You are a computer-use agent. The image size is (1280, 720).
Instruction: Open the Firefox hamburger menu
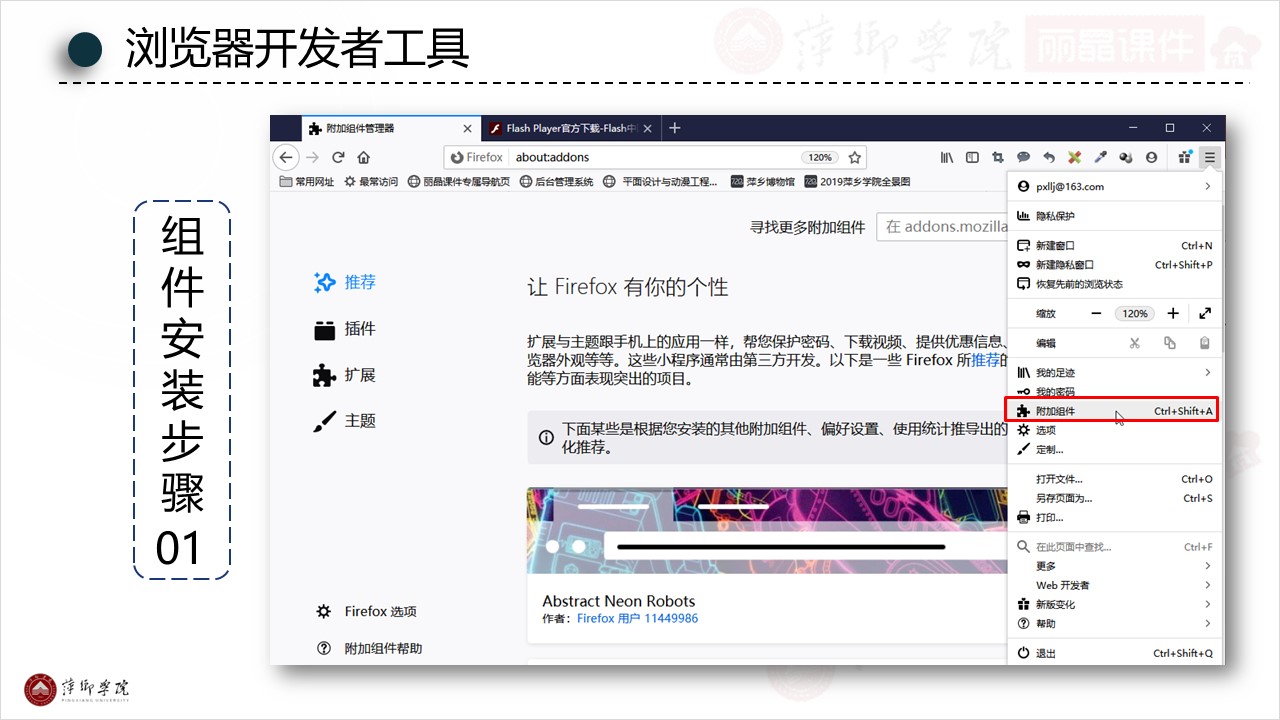1210,157
